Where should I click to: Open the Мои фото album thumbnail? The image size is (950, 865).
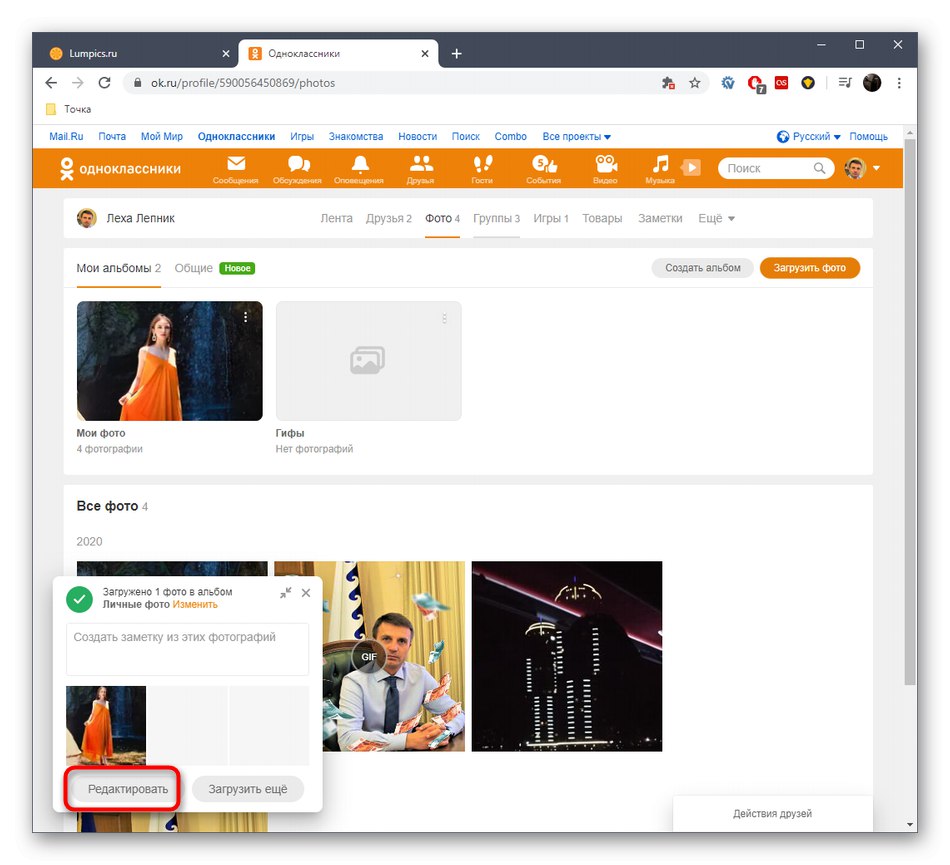[x=170, y=361]
